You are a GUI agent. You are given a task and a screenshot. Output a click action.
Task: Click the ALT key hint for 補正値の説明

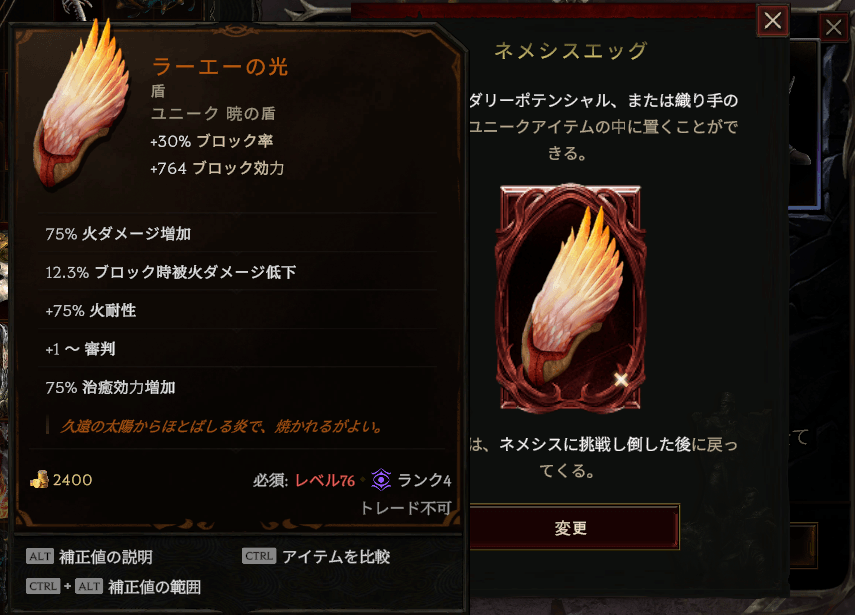point(40,556)
